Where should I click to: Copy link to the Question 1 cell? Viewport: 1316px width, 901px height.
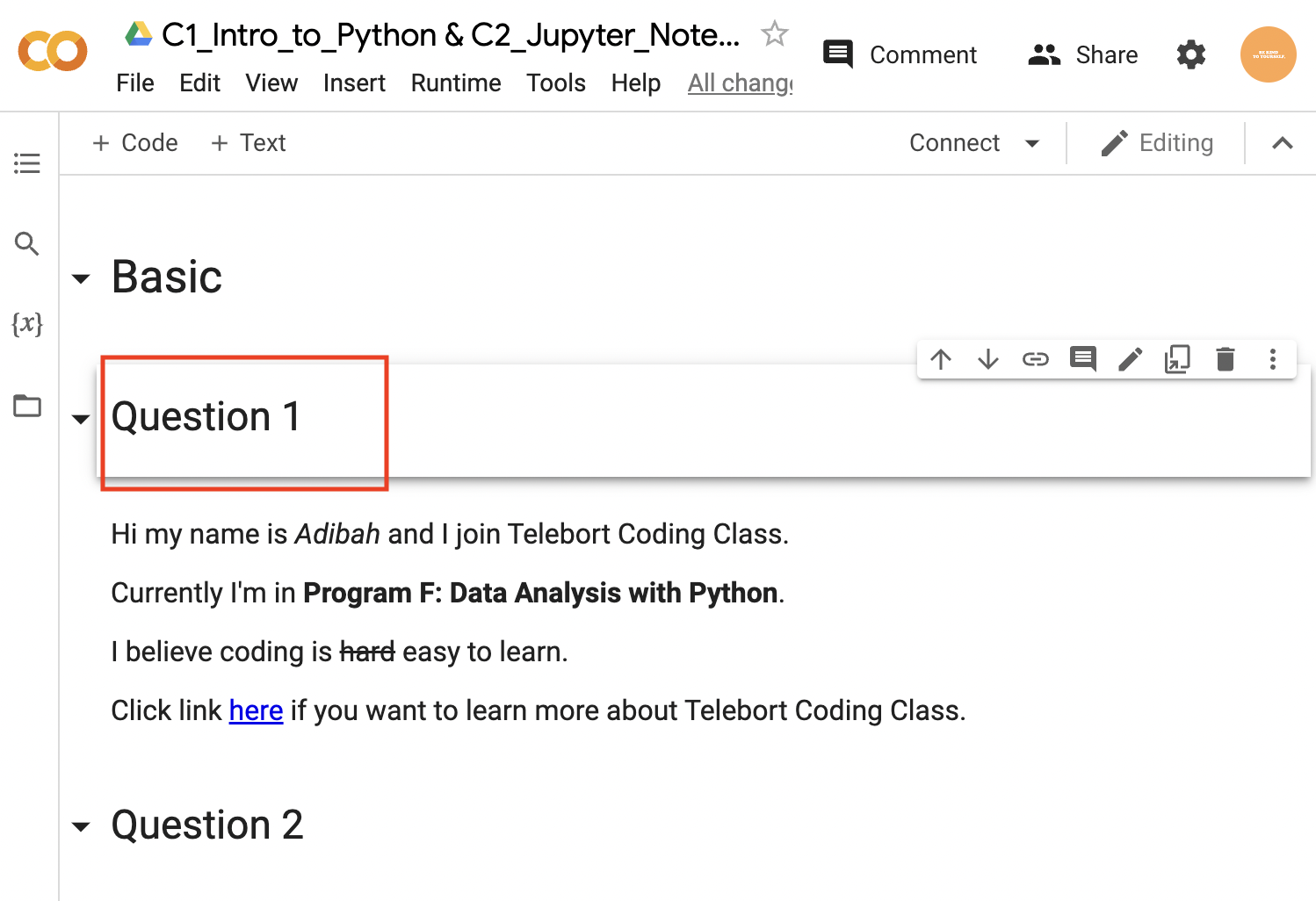tap(1036, 359)
